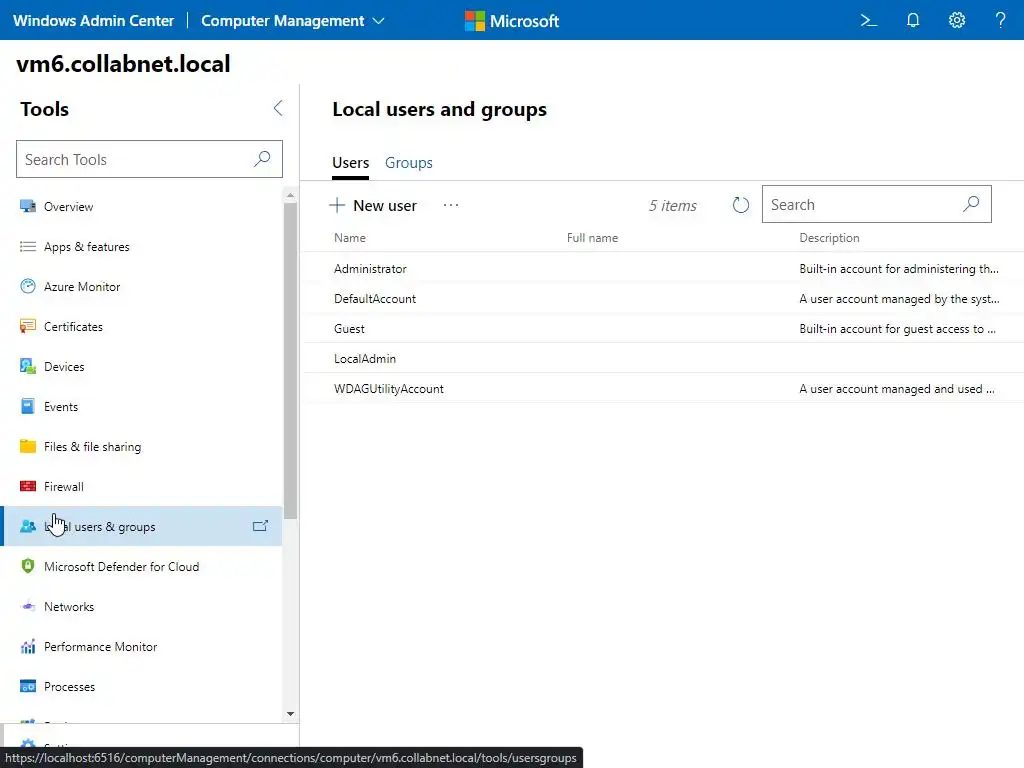Viewport: 1024px width, 768px height.
Task: Click the New user button
Action: click(x=374, y=205)
